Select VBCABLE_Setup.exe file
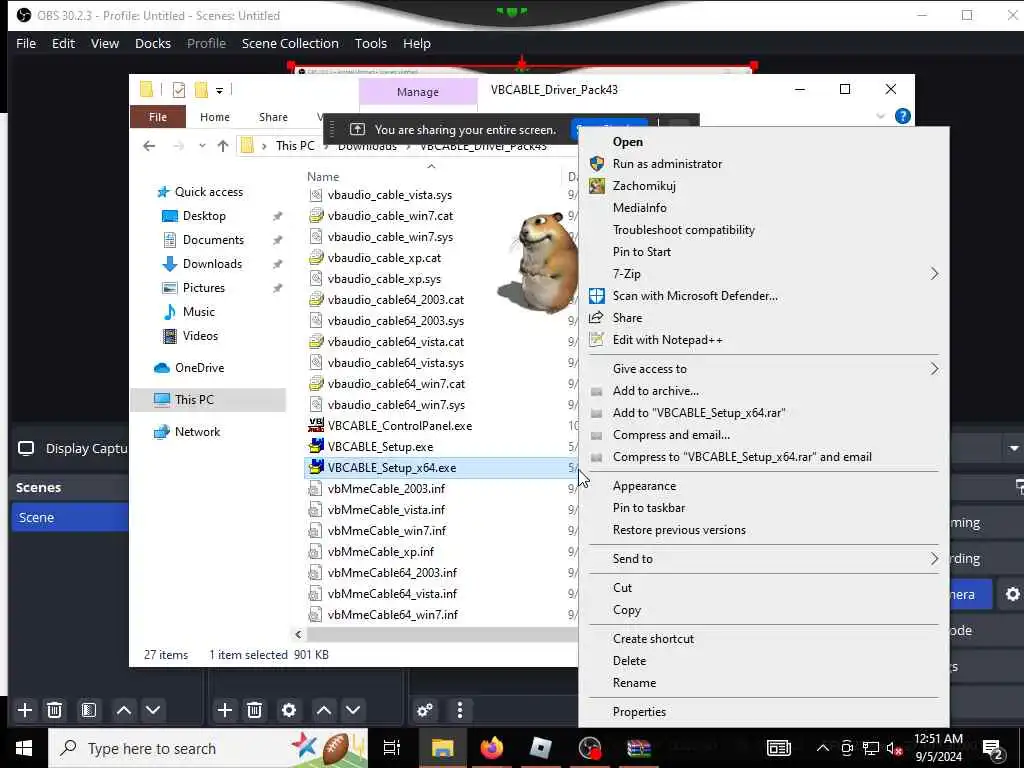The width and height of the screenshot is (1024, 768). [x=380, y=447]
